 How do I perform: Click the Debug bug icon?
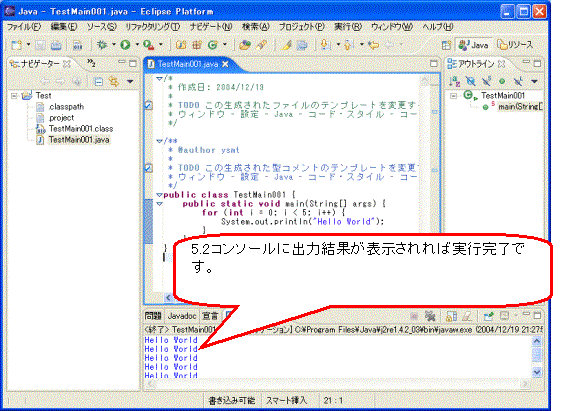point(102,45)
